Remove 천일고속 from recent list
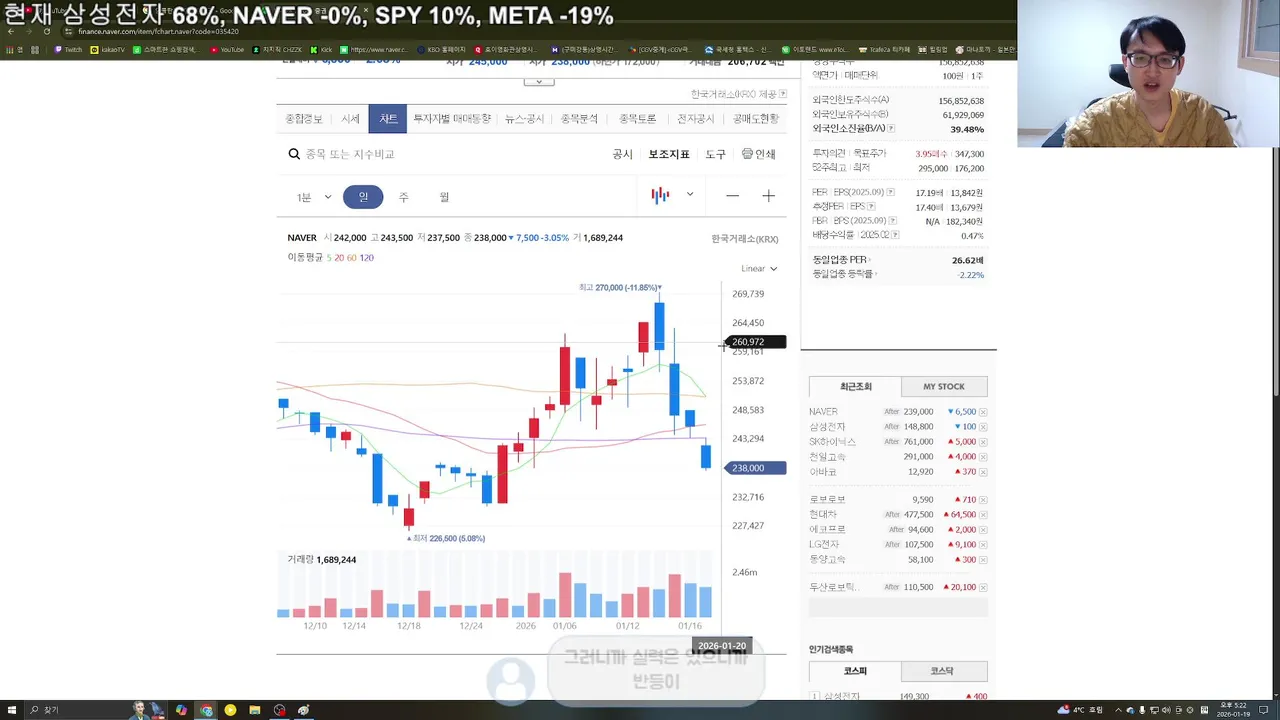Screen dimensions: 1280x720 click(x=983, y=457)
